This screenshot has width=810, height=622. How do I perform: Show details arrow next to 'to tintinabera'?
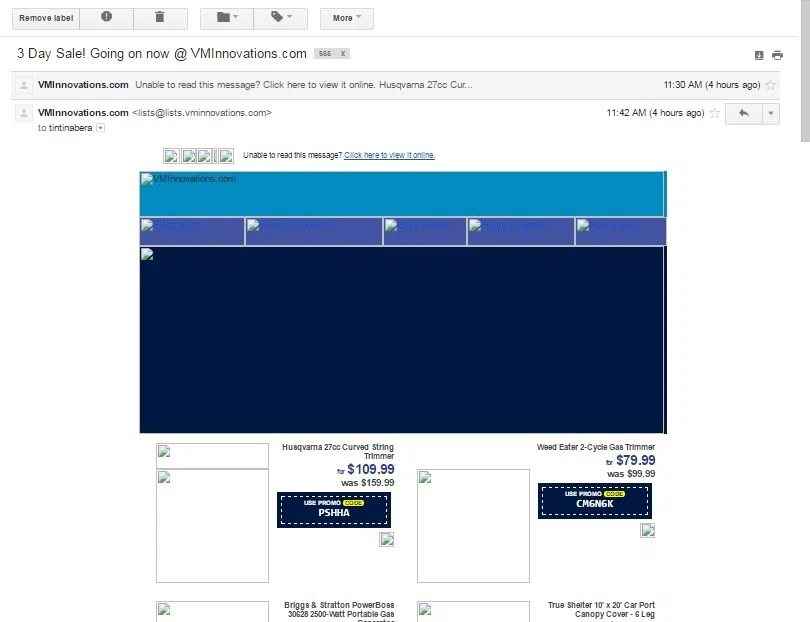point(101,128)
